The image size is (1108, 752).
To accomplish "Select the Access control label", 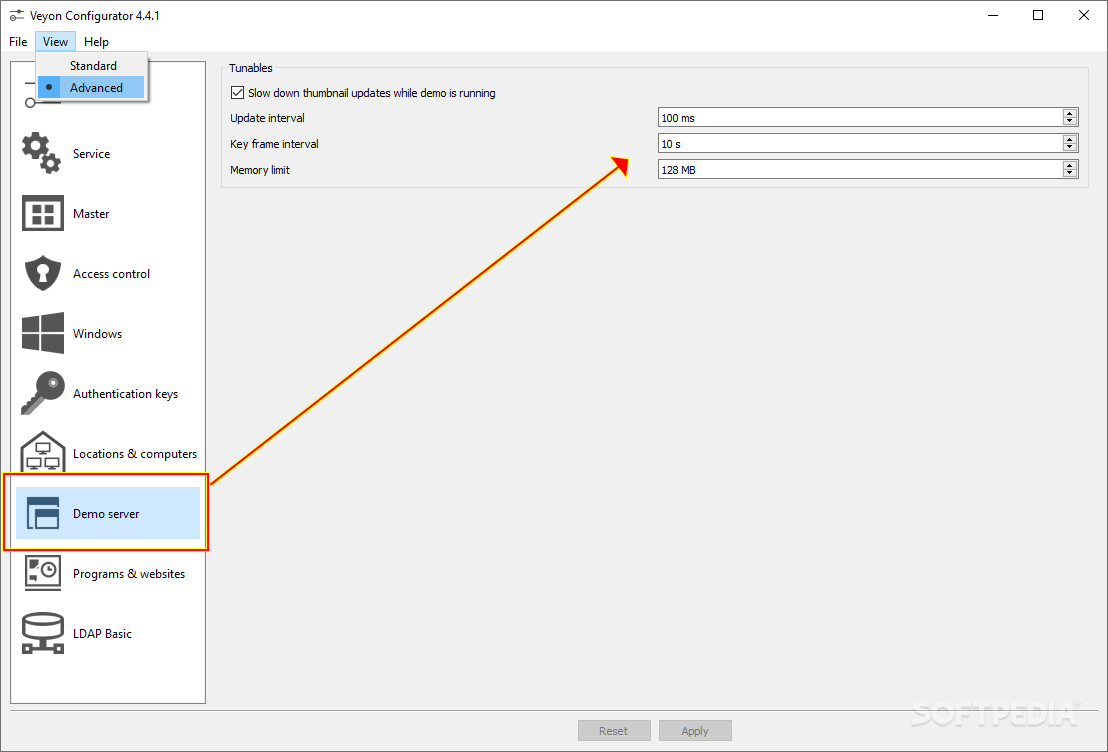I will point(112,274).
